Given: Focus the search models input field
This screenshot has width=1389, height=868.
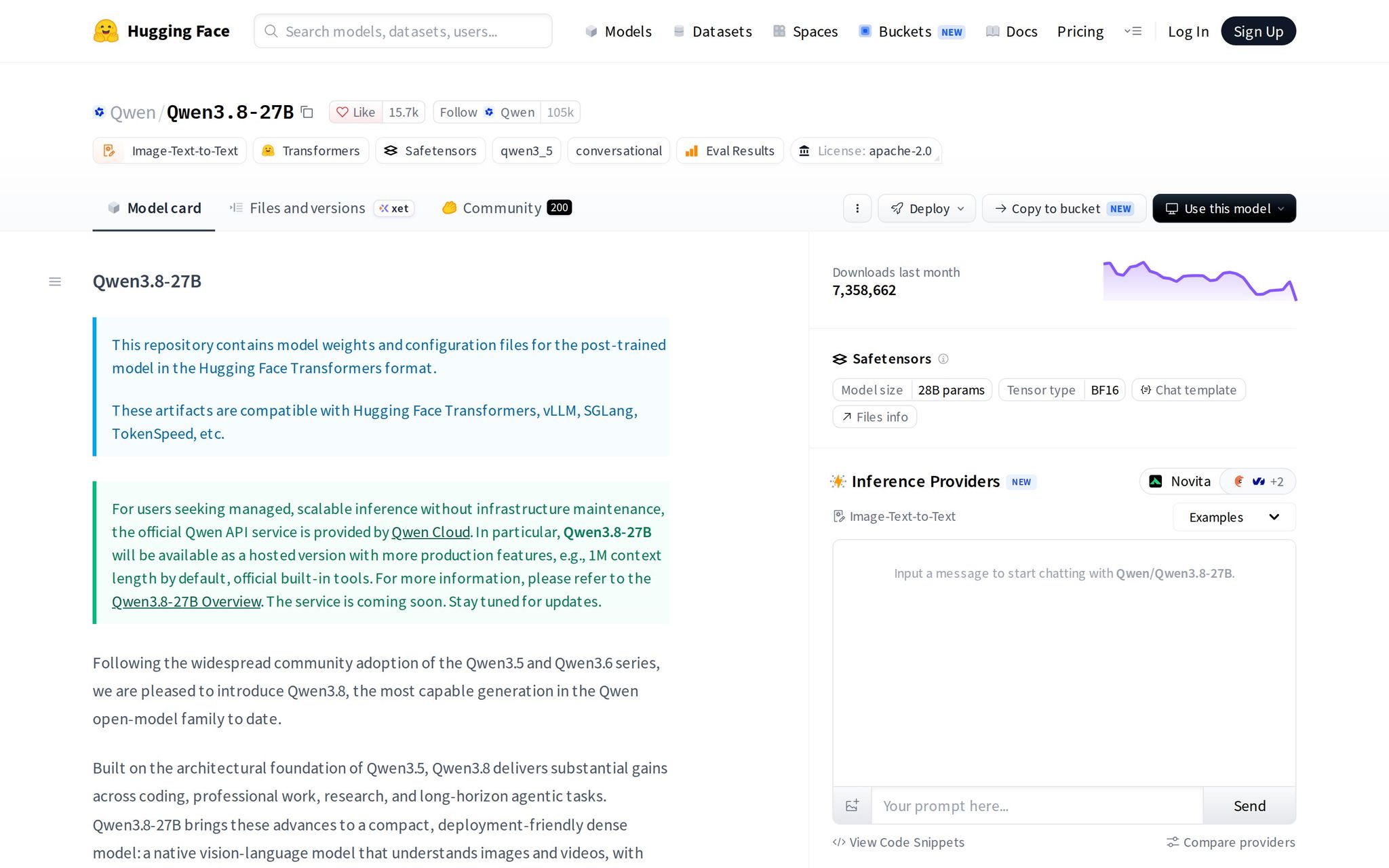Looking at the screenshot, I should (x=403, y=31).
